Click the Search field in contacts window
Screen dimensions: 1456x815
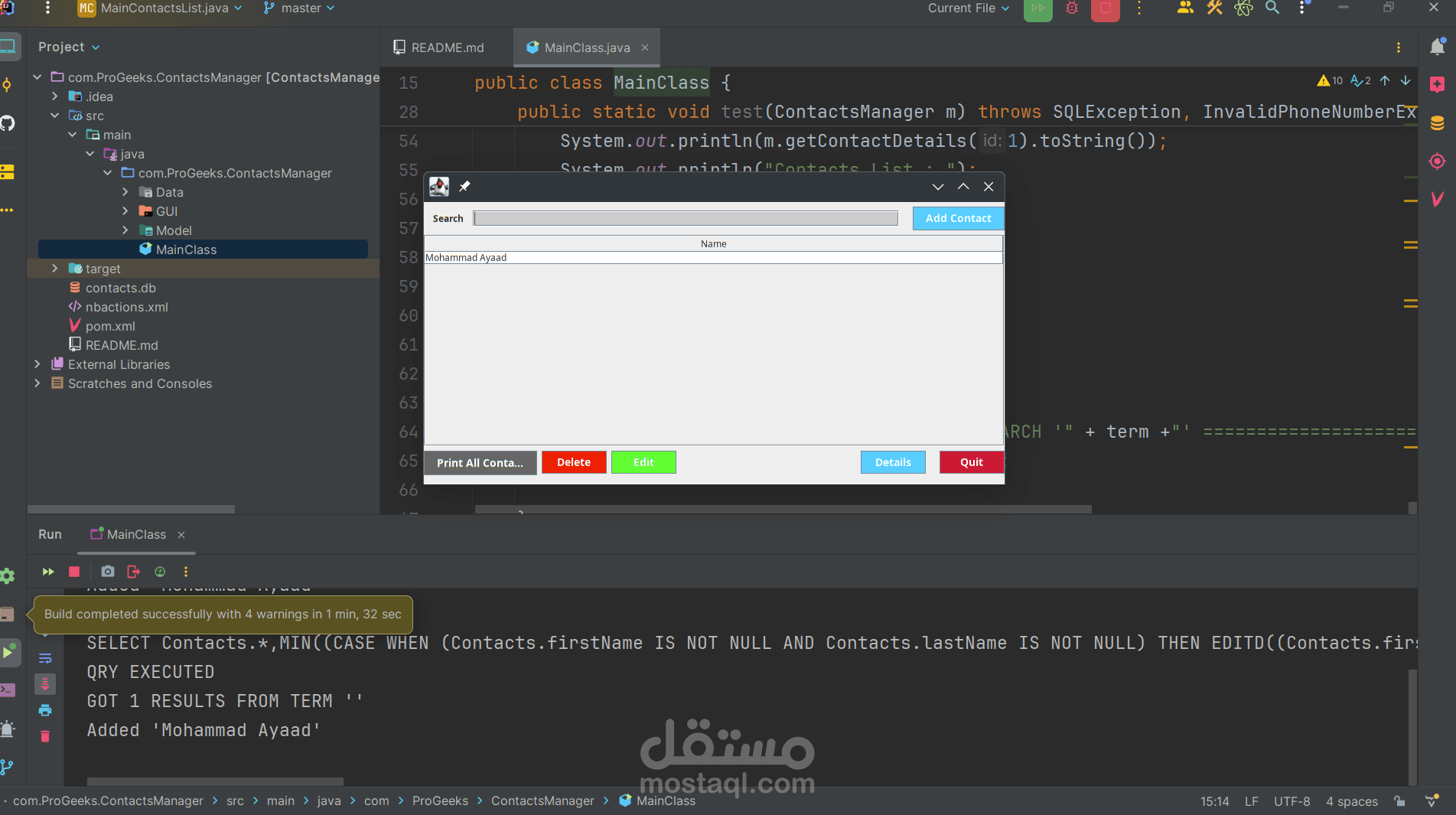[x=686, y=218]
